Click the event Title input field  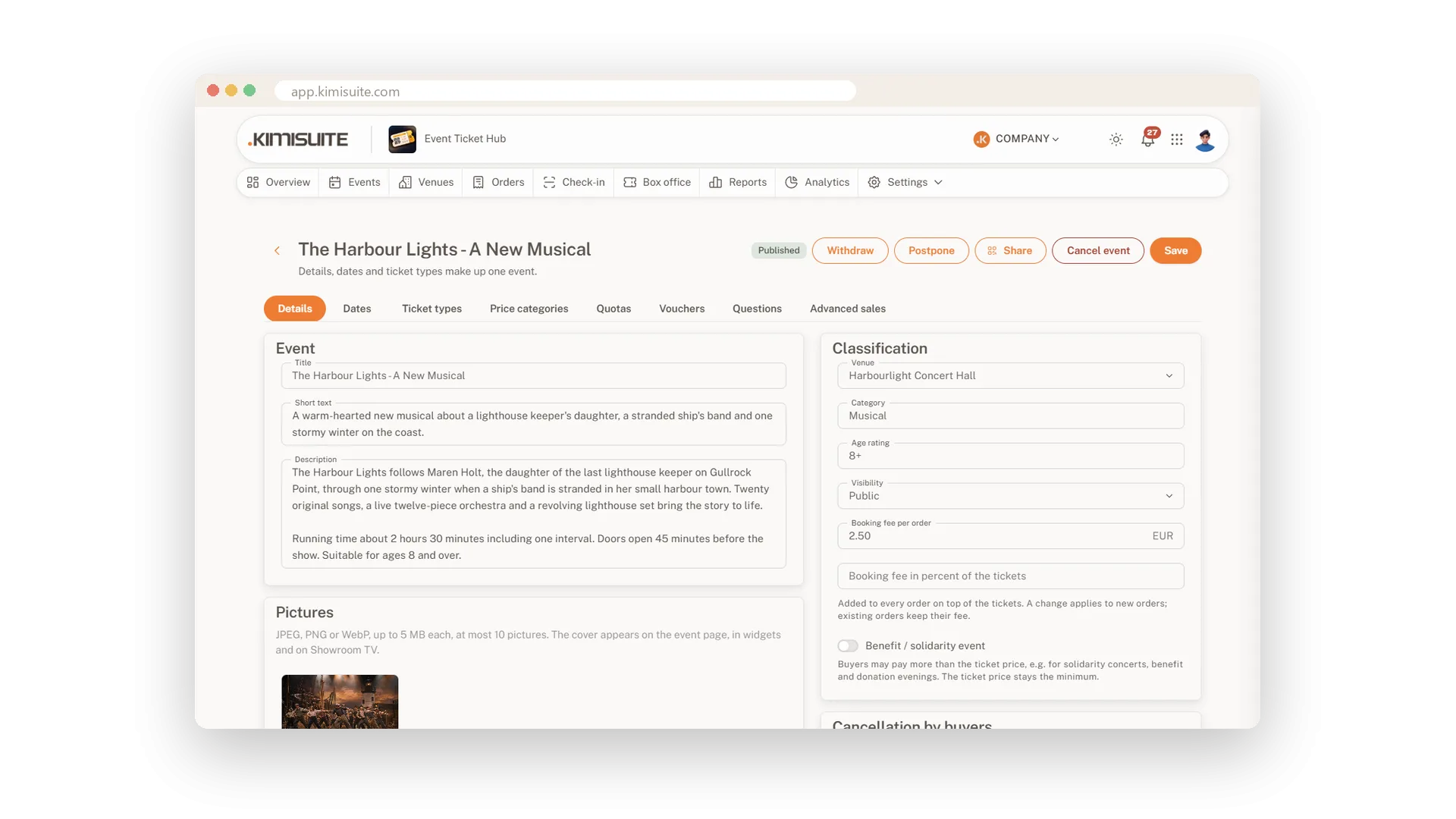[x=534, y=376]
